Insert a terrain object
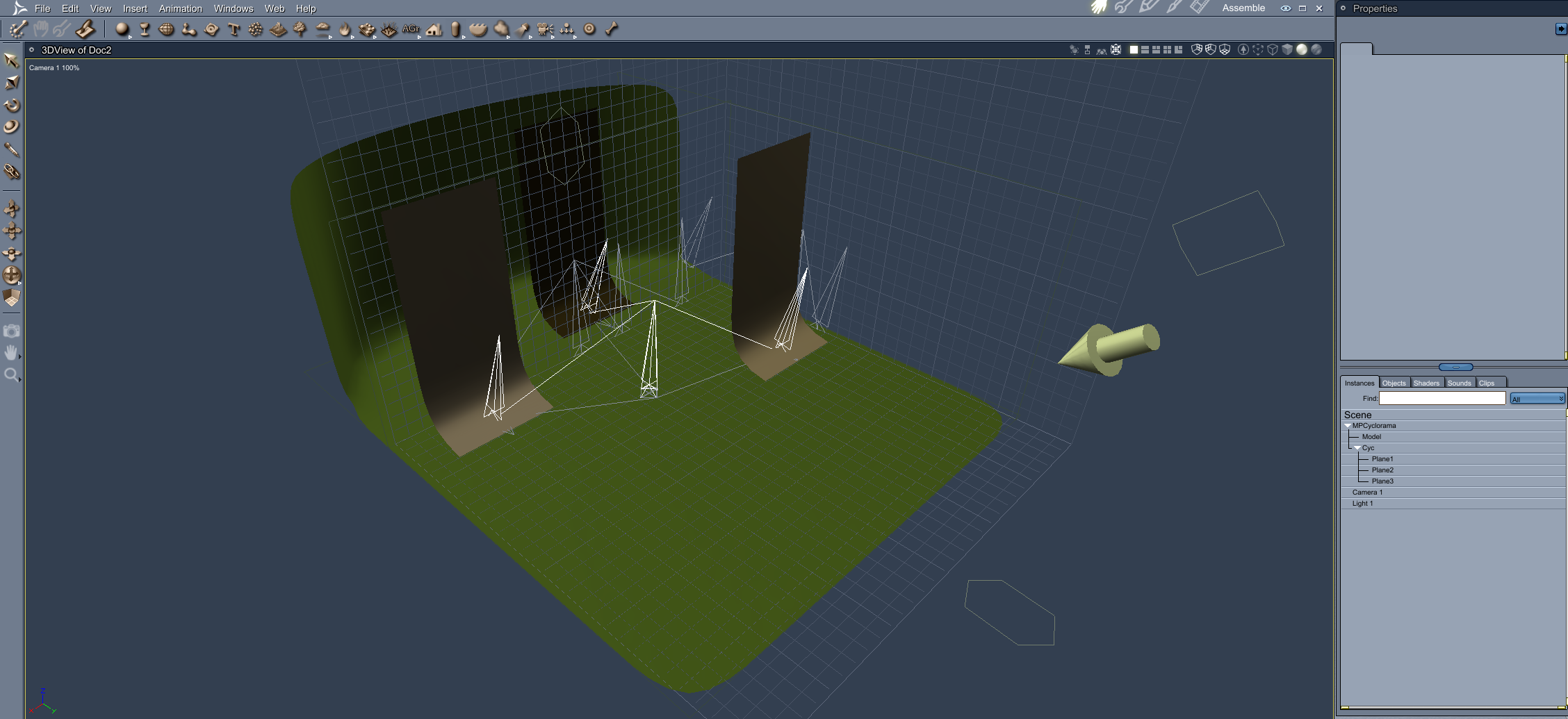This screenshot has width=1568, height=719. [x=278, y=29]
